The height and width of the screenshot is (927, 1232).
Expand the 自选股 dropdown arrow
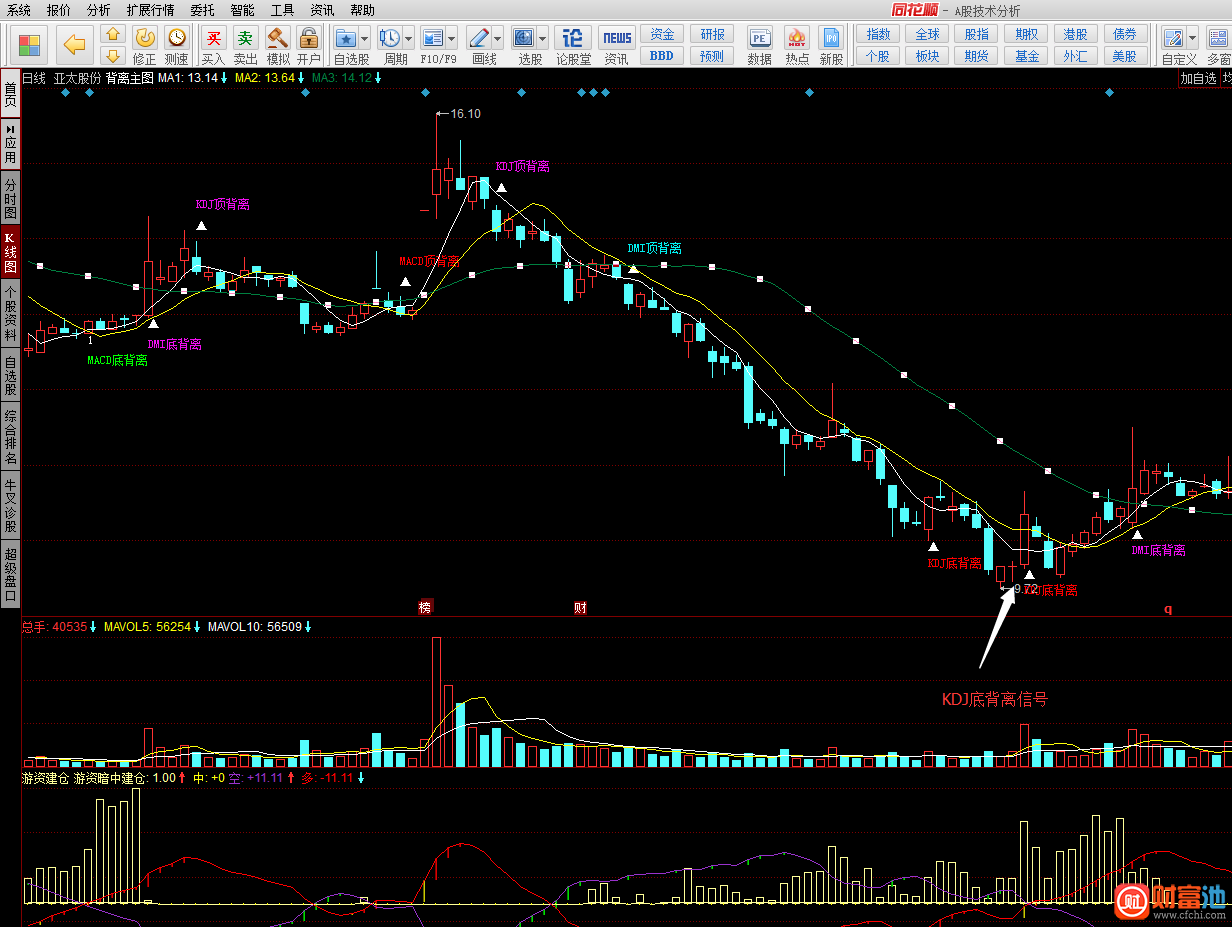pos(364,39)
